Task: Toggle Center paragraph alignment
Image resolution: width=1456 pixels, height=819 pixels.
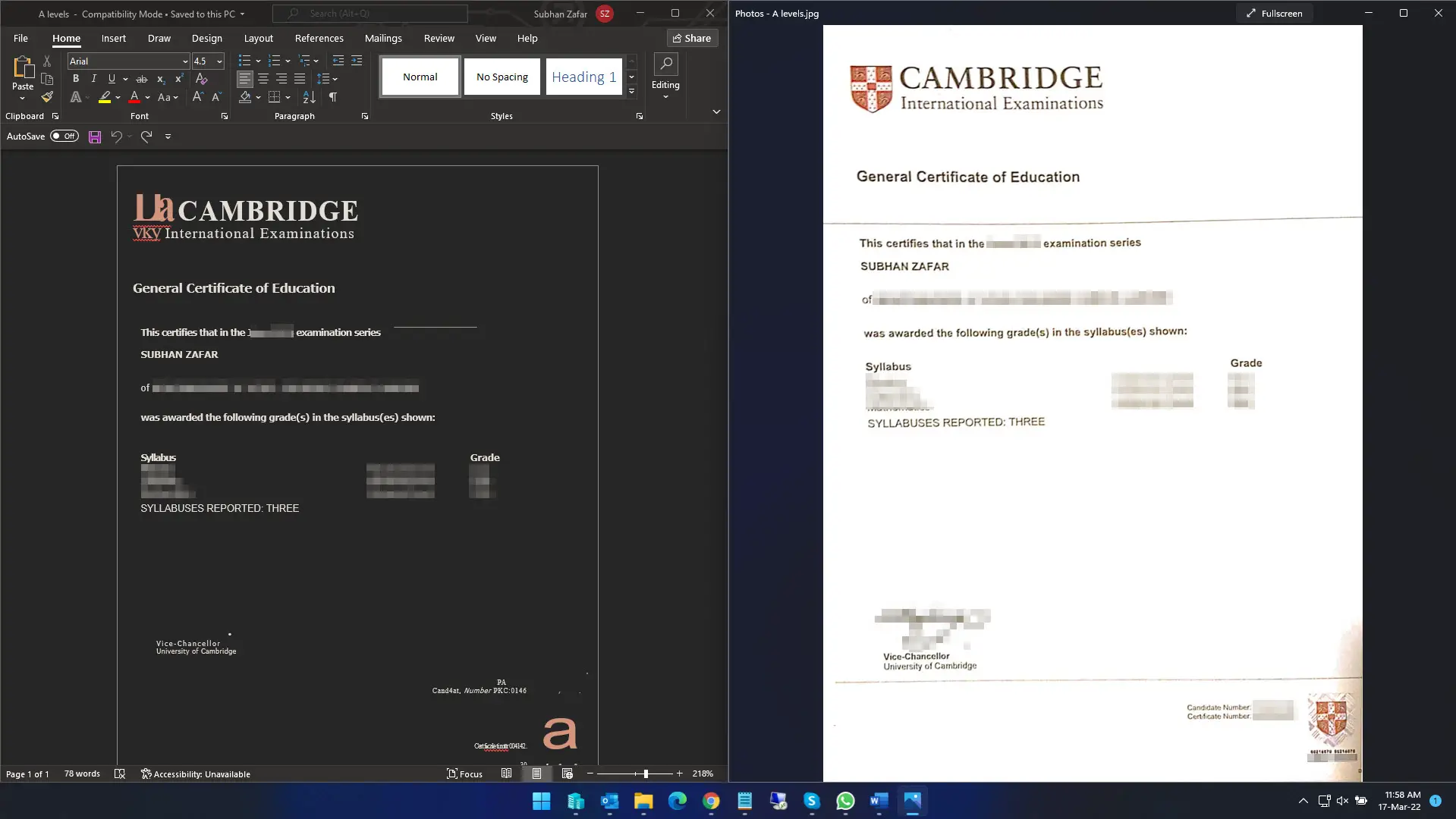Action: point(263,79)
